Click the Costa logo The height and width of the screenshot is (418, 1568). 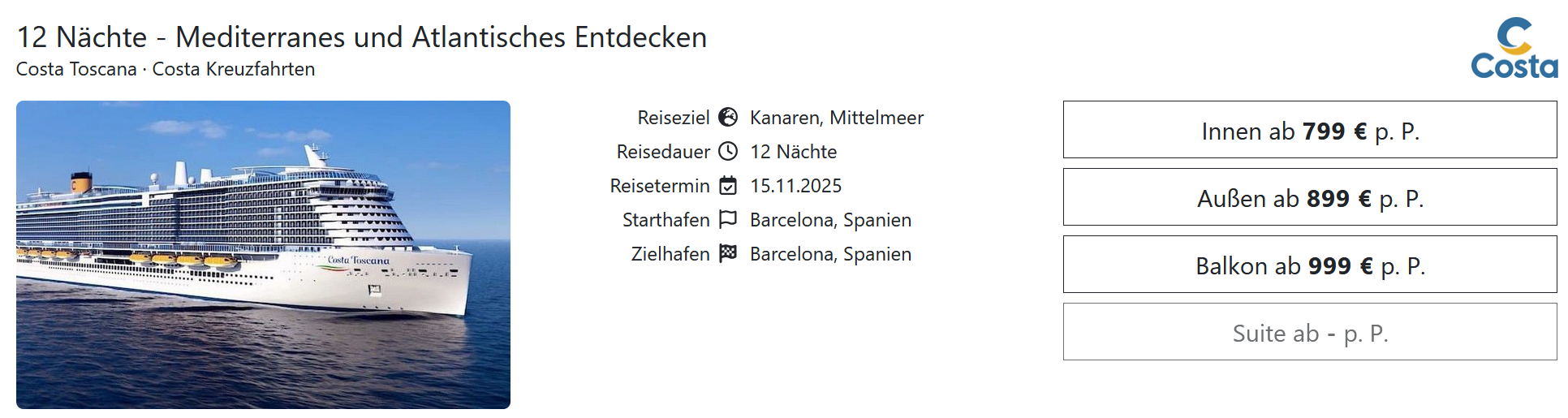(x=1514, y=49)
